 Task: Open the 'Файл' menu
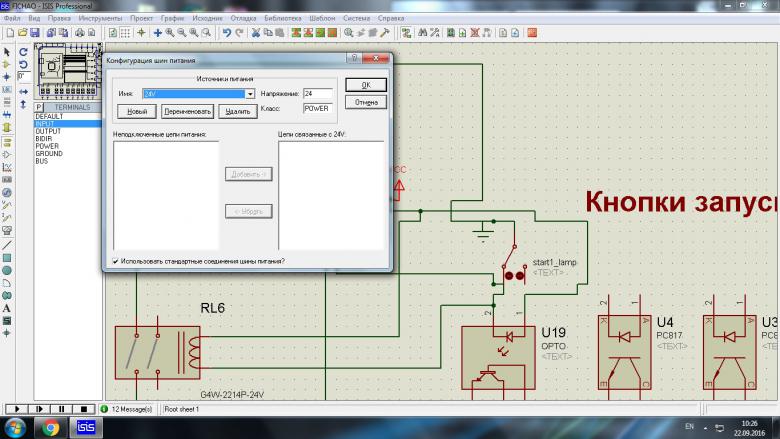click(x=12, y=18)
